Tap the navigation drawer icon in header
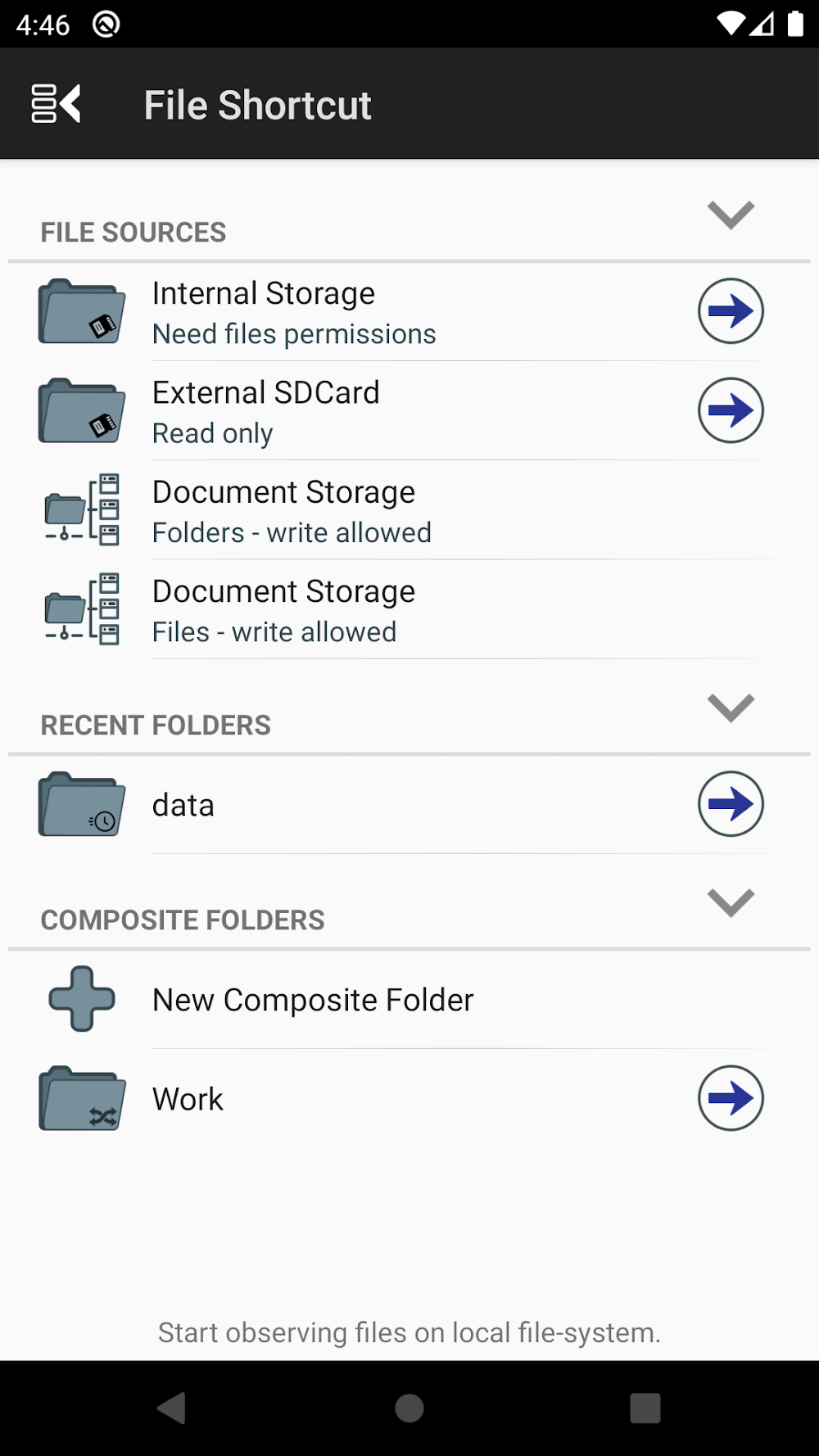819x1456 pixels. pyautogui.click(x=56, y=104)
